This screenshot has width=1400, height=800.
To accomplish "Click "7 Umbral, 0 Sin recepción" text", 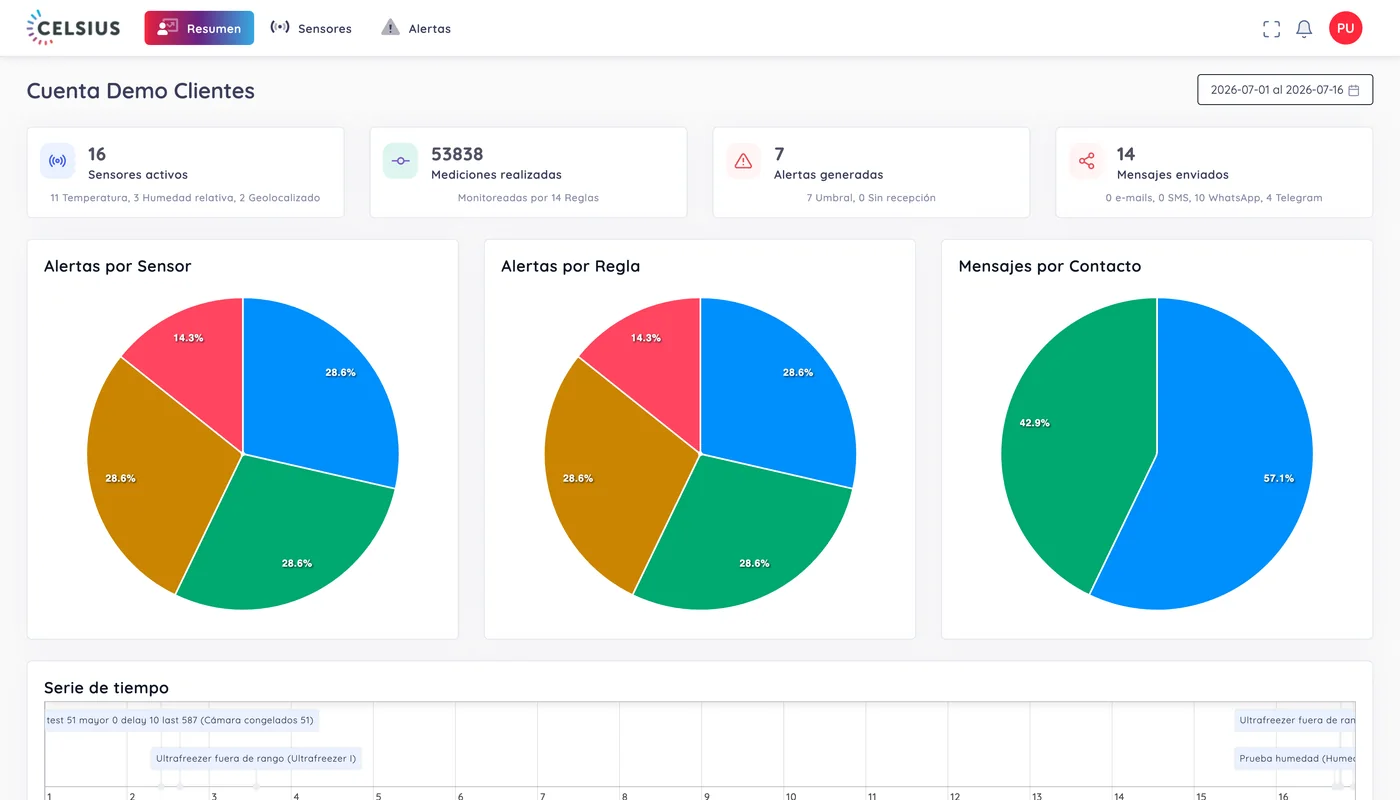I will tap(871, 198).
